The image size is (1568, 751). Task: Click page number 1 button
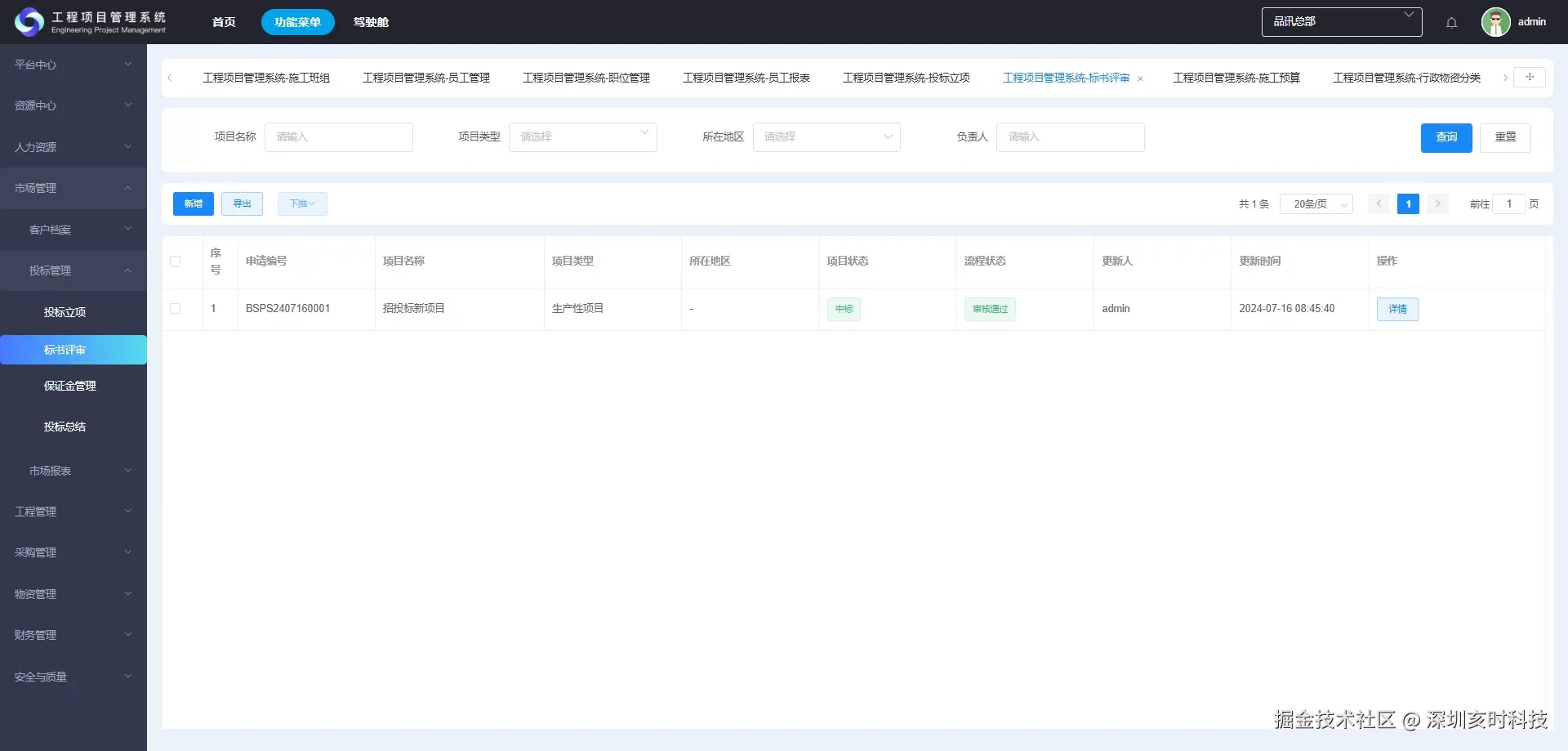pos(1408,203)
